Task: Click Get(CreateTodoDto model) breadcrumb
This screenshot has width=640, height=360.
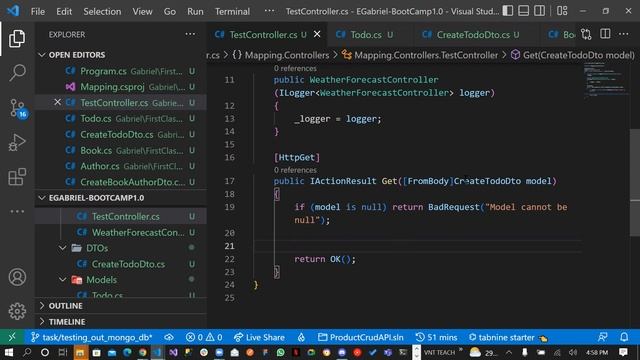Action: (573, 55)
